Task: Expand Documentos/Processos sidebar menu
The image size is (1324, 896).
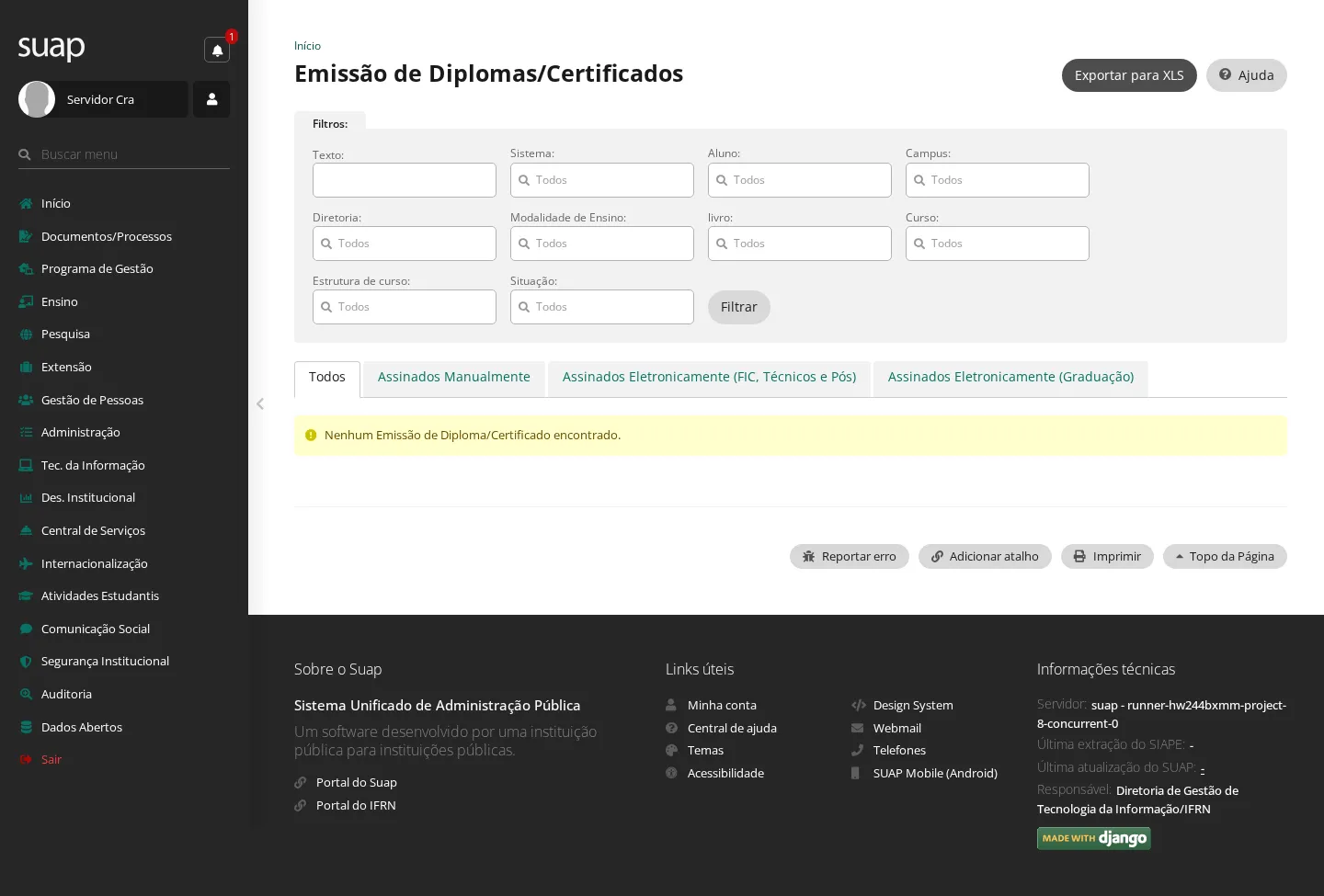Action: pyautogui.click(x=107, y=236)
